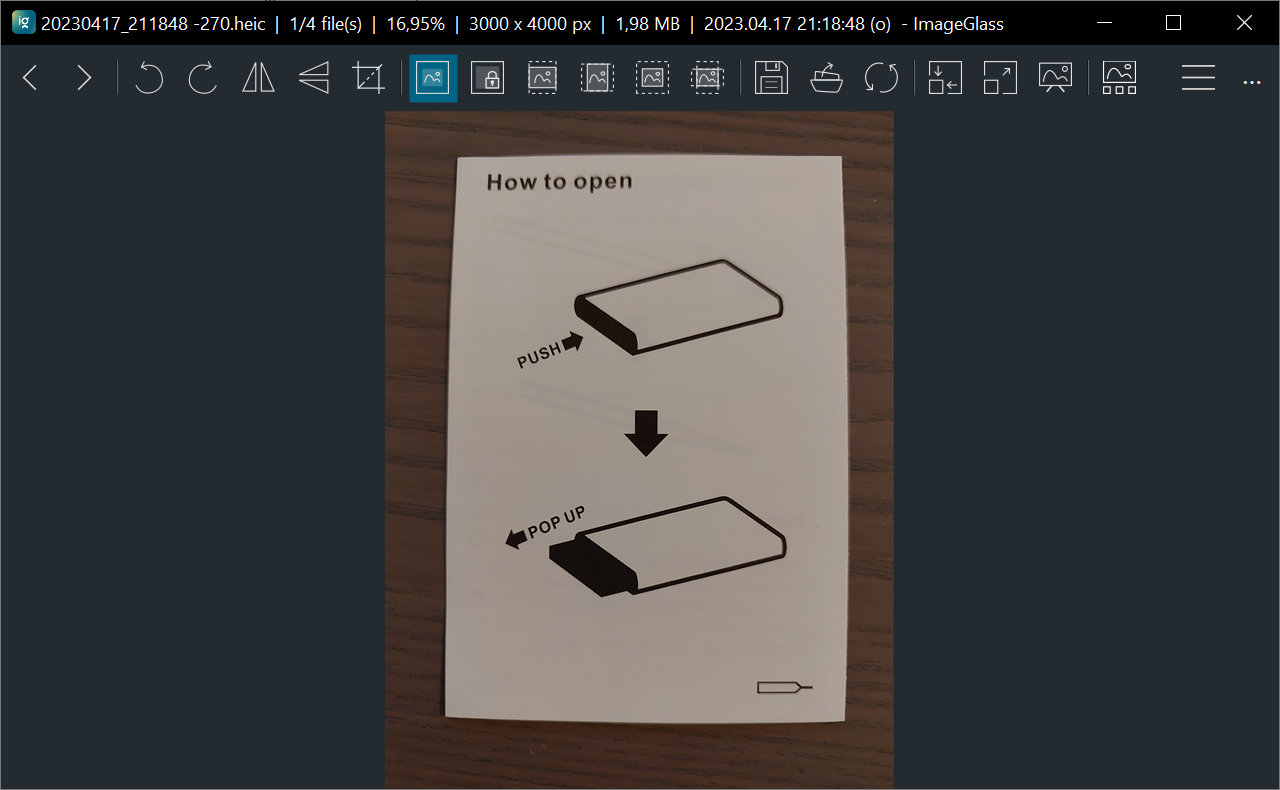Click the displayed How to open photo
The width and height of the screenshot is (1280, 790).
click(639, 450)
